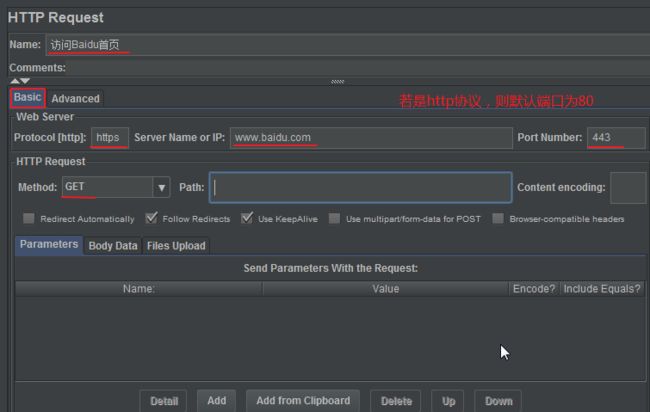This screenshot has width=650, height=412.
Task: Select the Files Upload tab
Action: click(176, 246)
